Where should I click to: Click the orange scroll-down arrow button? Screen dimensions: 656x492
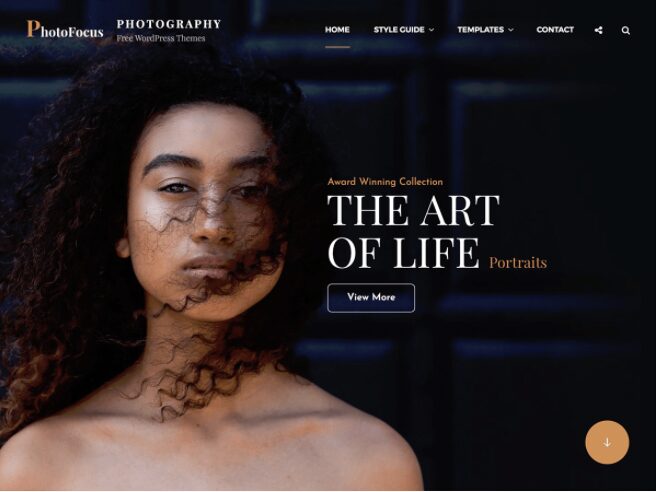[607, 442]
